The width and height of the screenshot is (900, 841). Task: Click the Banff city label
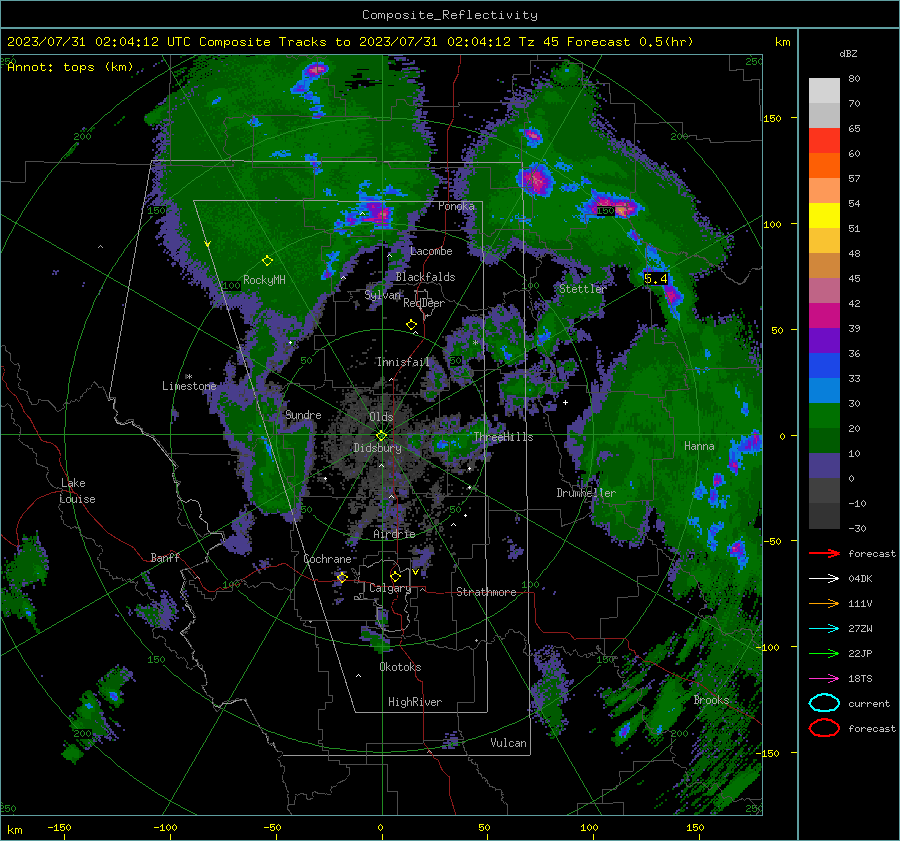(x=165, y=558)
